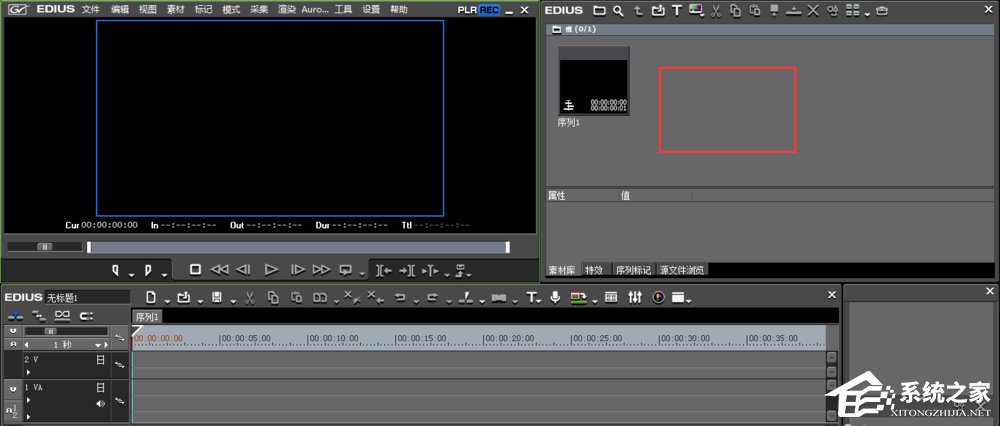Open the timeline scale '1 秒' dropdown
1000x426 pixels.
pyautogui.click(x=96, y=345)
